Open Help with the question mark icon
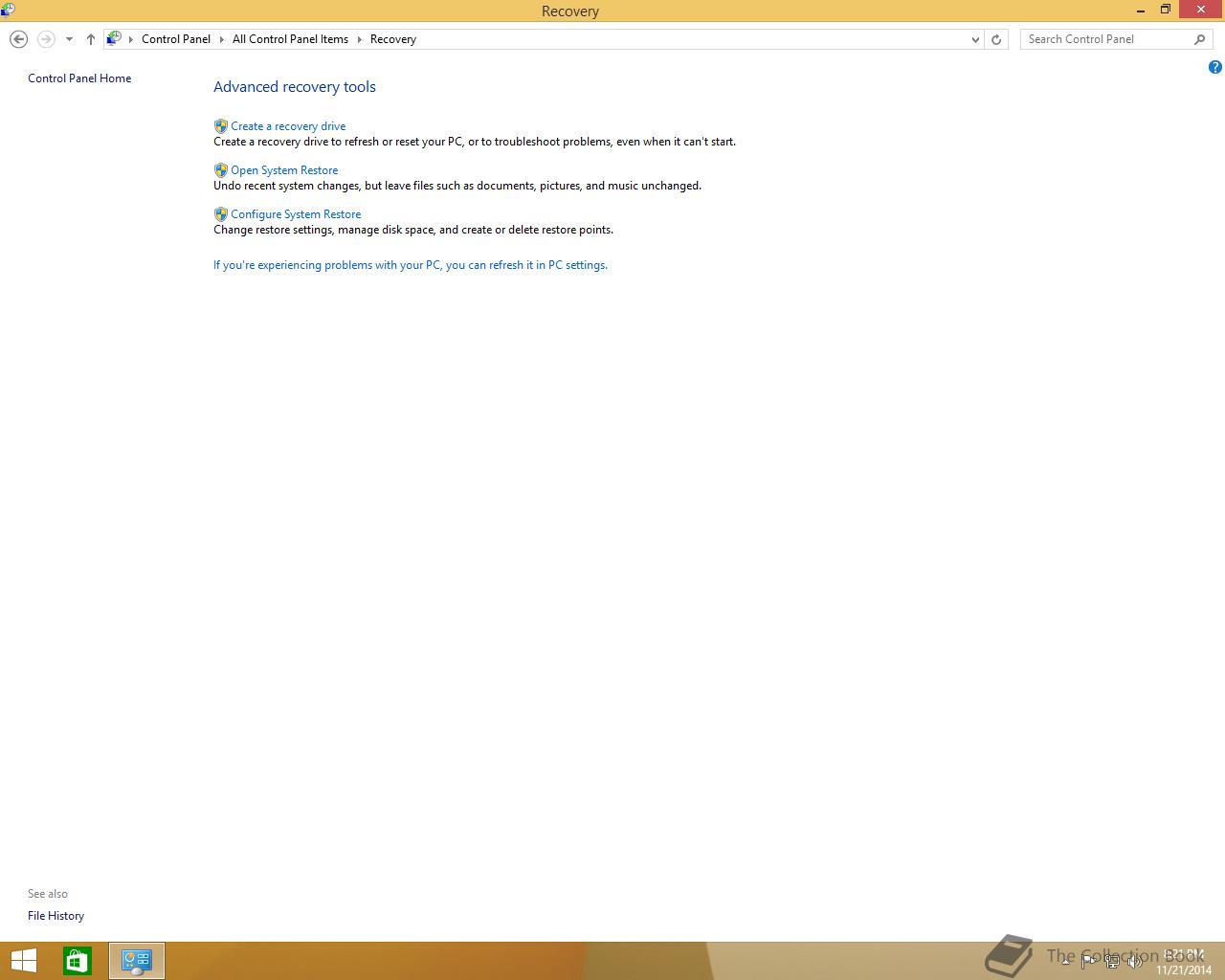The image size is (1225, 980). click(x=1214, y=67)
